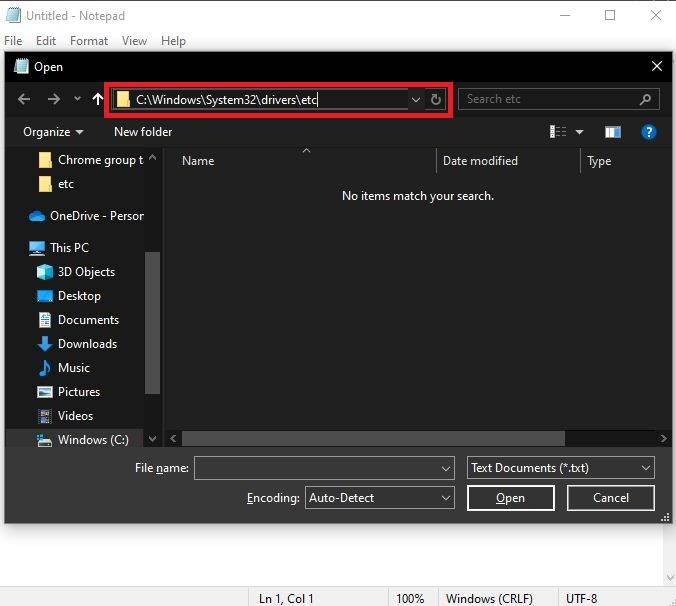Refresh the etc folder listing
676x606 pixels.
tap(435, 100)
